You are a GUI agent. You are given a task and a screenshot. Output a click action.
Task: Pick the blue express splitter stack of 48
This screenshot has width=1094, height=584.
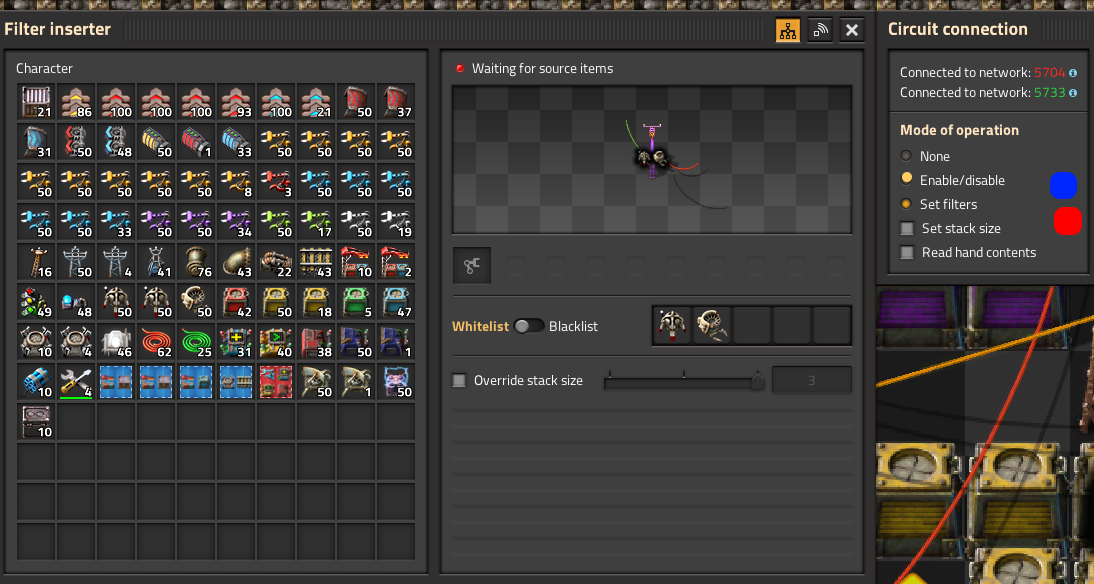[116, 142]
